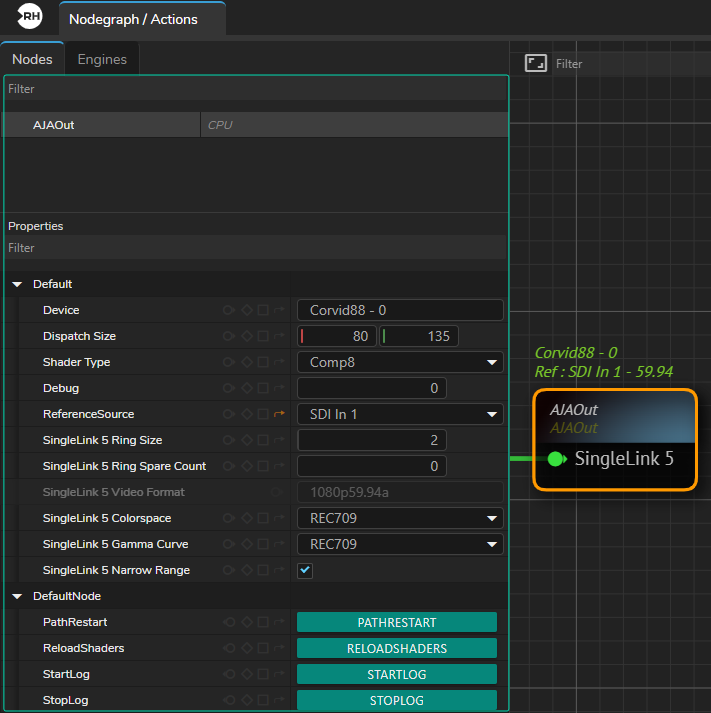Switch to the Nodes tab
This screenshot has height=713, width=711.
pos(32,59)
